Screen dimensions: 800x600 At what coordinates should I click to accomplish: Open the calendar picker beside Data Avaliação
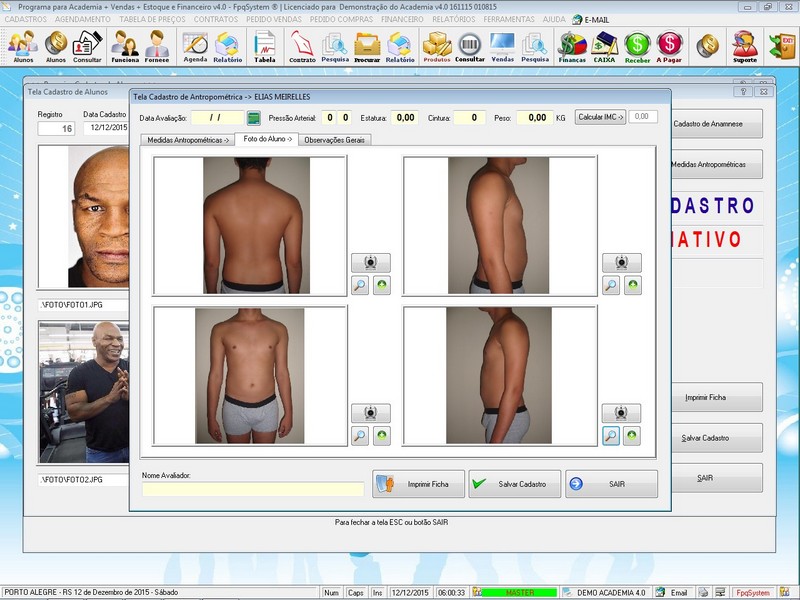[254, 118]
